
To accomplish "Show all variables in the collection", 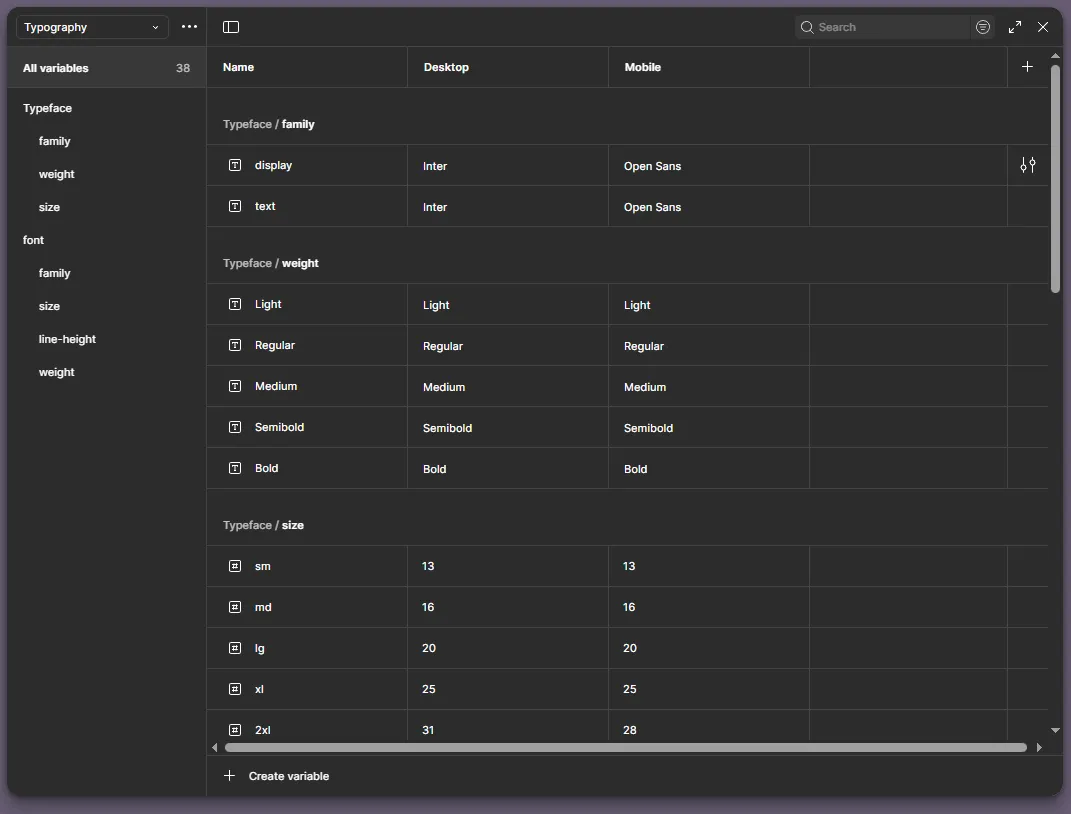I will 56,68.
